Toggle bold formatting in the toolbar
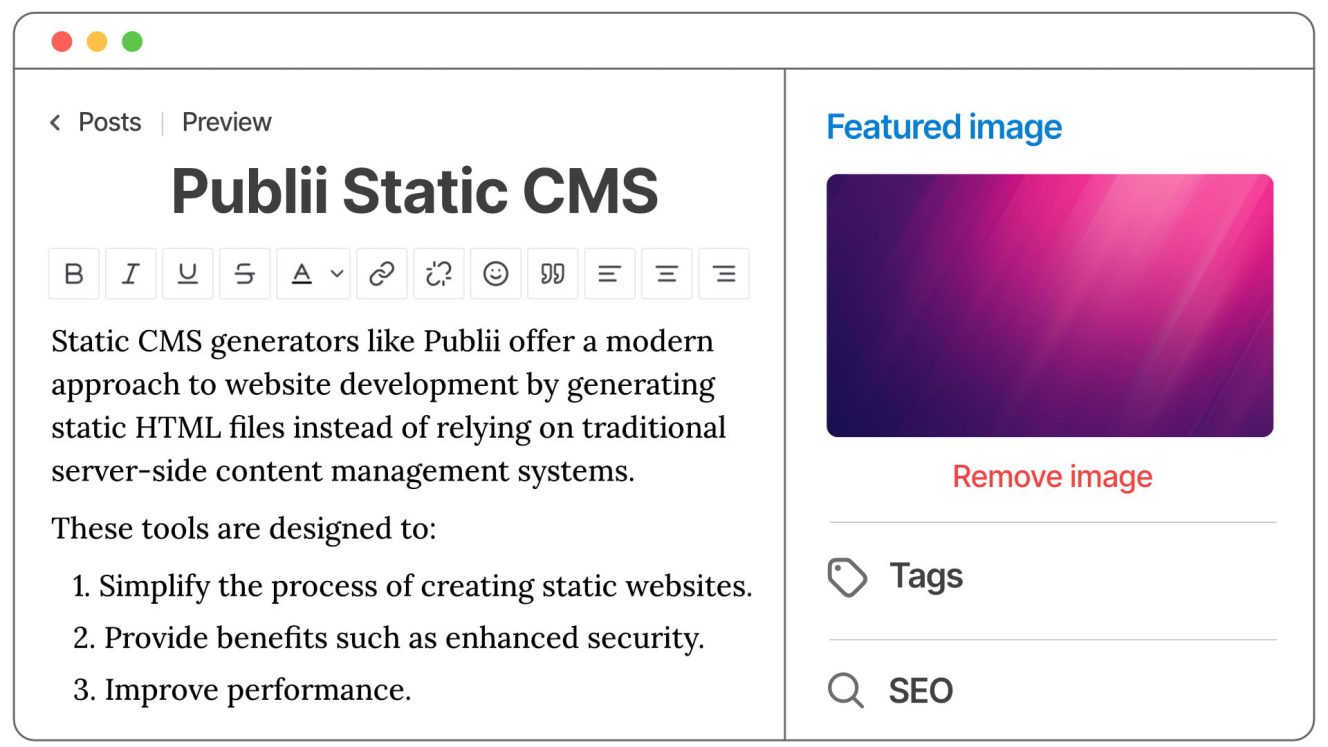Image resolution: width=1328 pixels, height=747 pixels. pyautogui.click(x=74, y=274)
